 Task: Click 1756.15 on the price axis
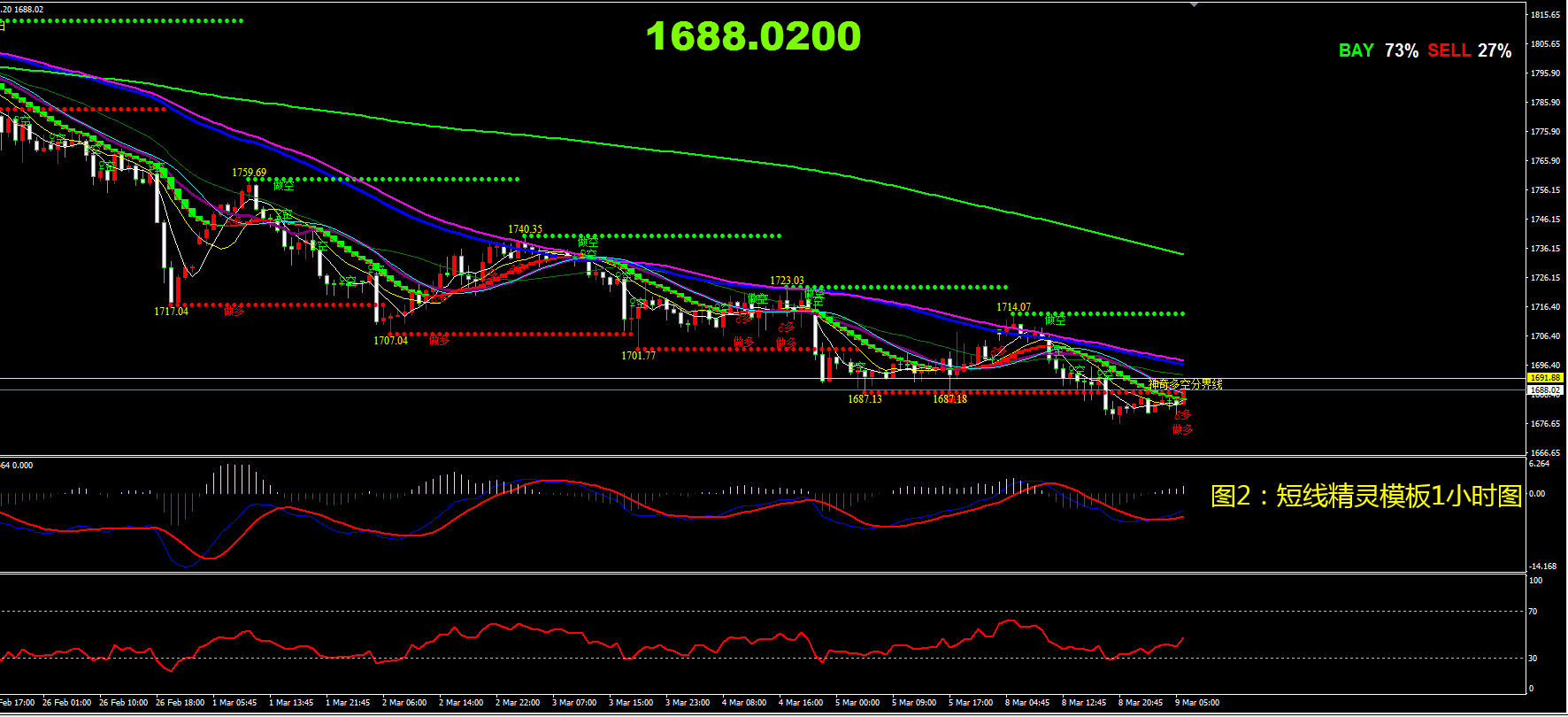coord(1546,190)
